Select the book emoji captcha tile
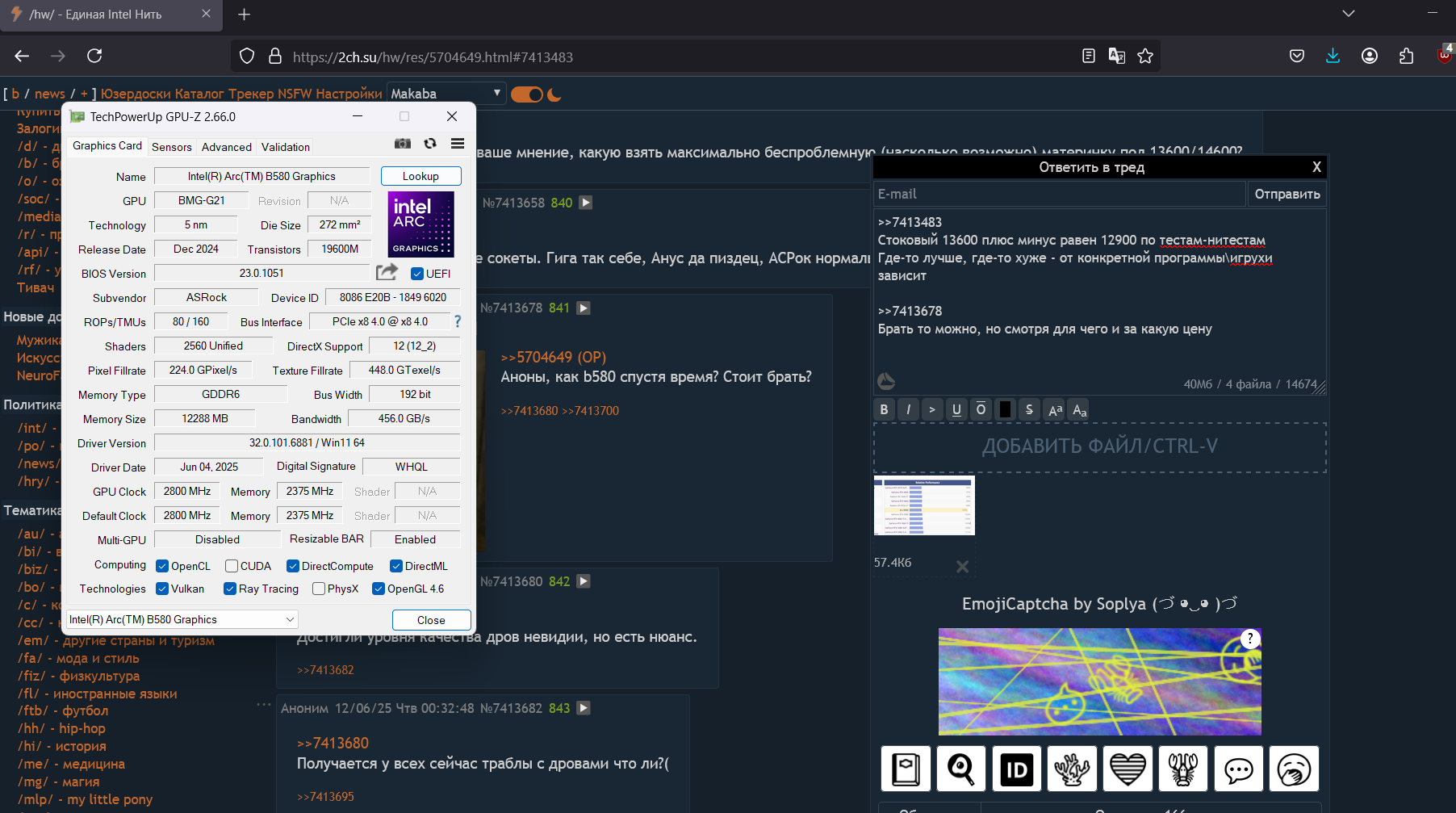 point(906,769)
